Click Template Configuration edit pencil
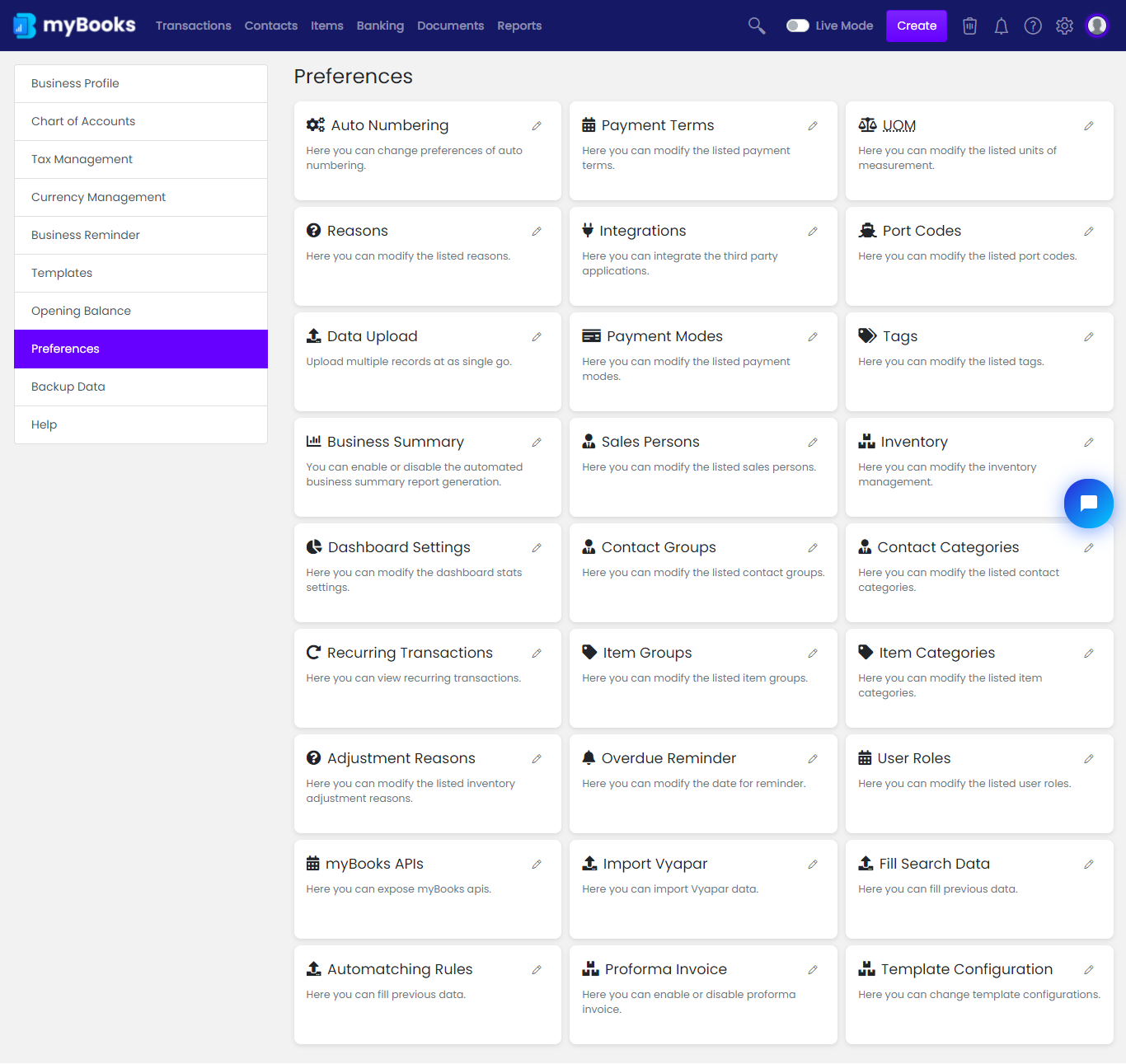 point(1089,970)
